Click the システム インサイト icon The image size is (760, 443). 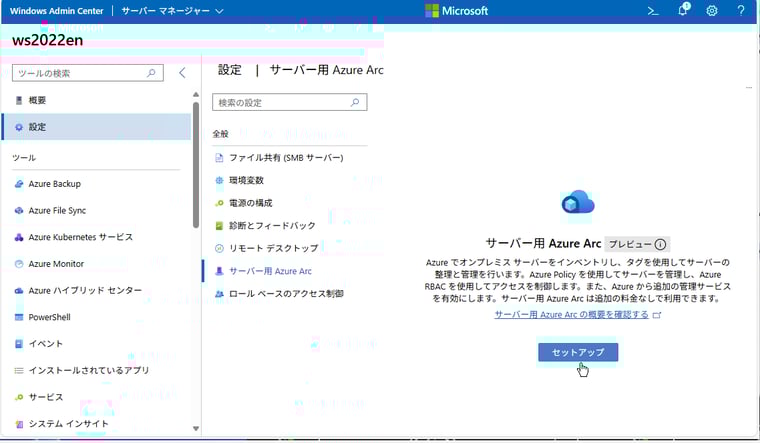tap(19, 424)
